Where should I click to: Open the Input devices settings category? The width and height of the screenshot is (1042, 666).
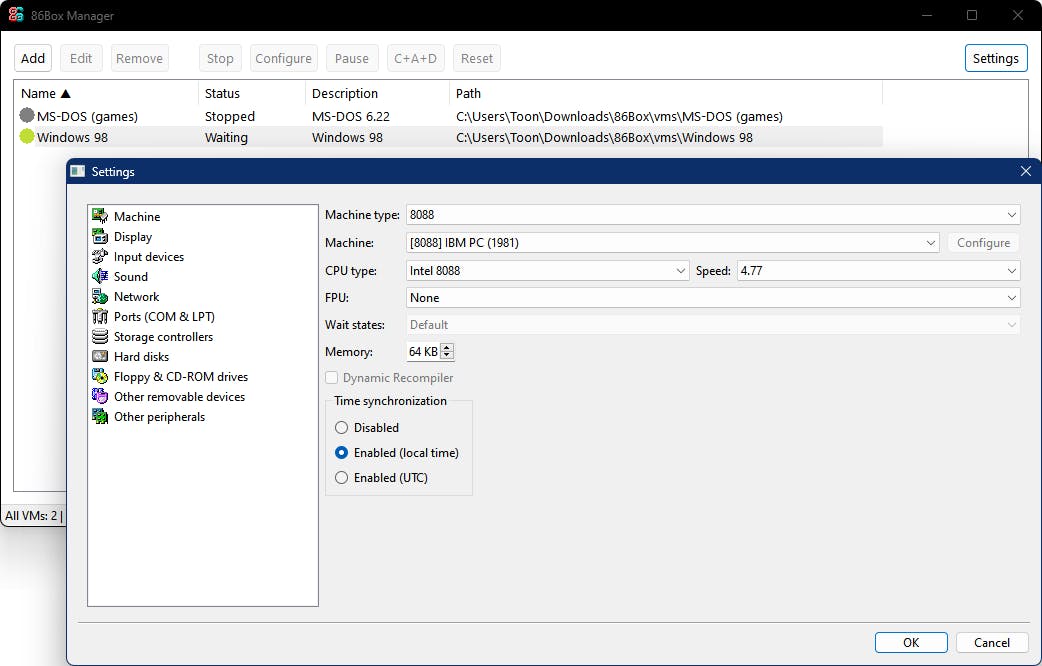coord(149,257)
